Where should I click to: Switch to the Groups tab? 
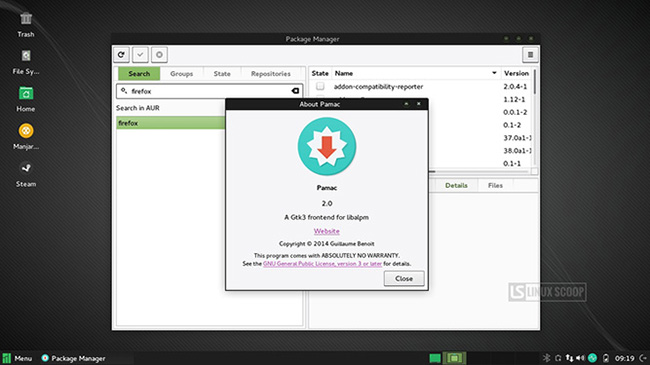tap(181, 73)
